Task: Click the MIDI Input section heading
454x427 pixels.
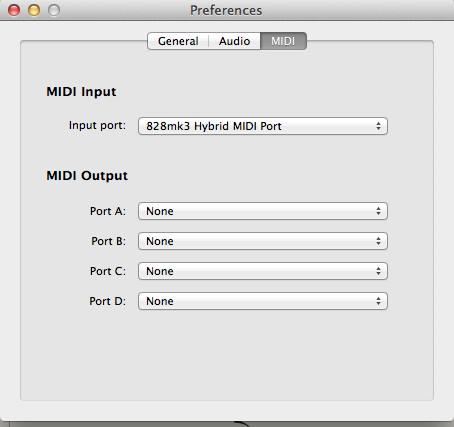Action: (x=81, y=92)
